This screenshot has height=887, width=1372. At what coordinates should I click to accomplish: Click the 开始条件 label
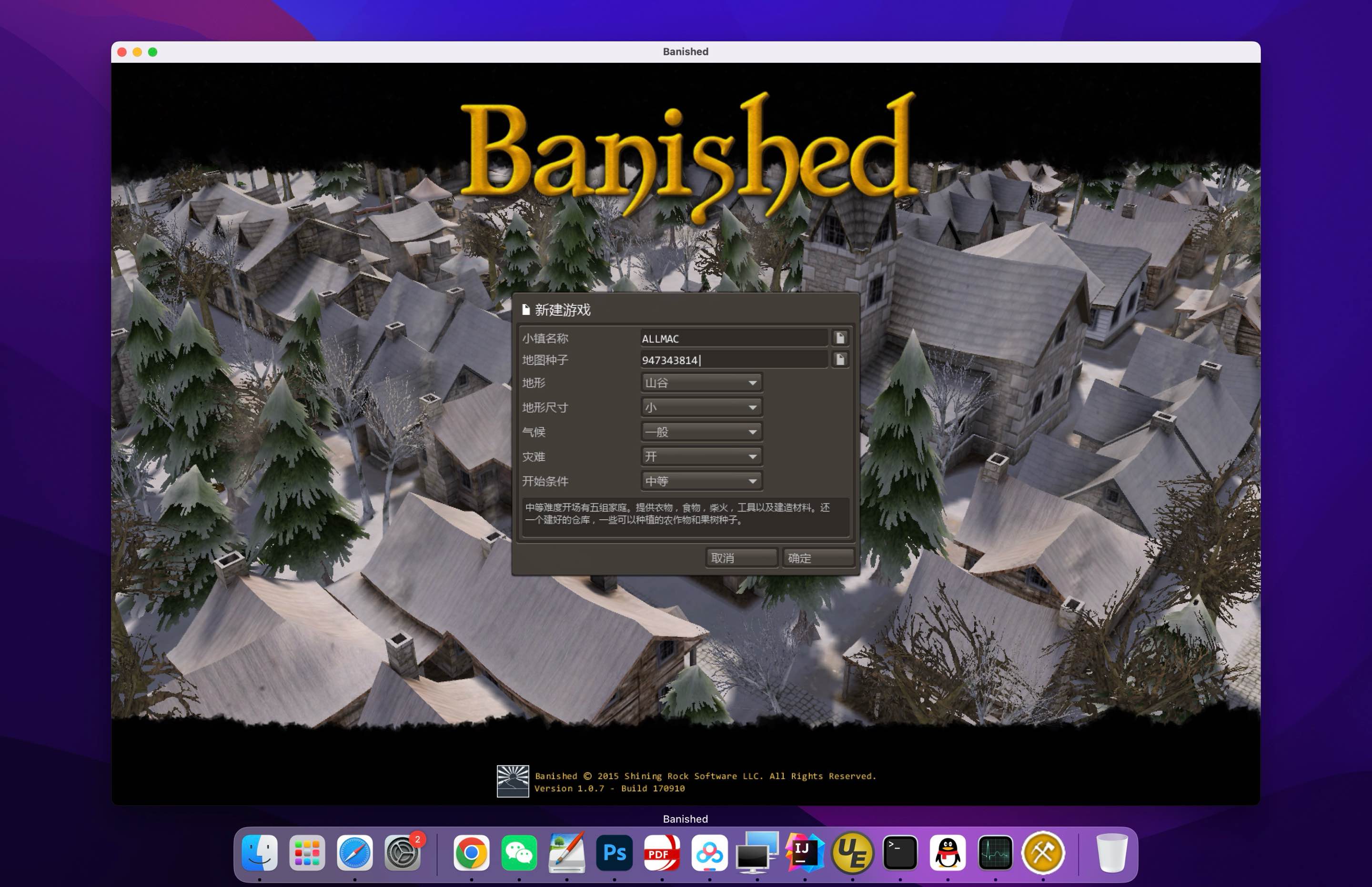[545, 481]
